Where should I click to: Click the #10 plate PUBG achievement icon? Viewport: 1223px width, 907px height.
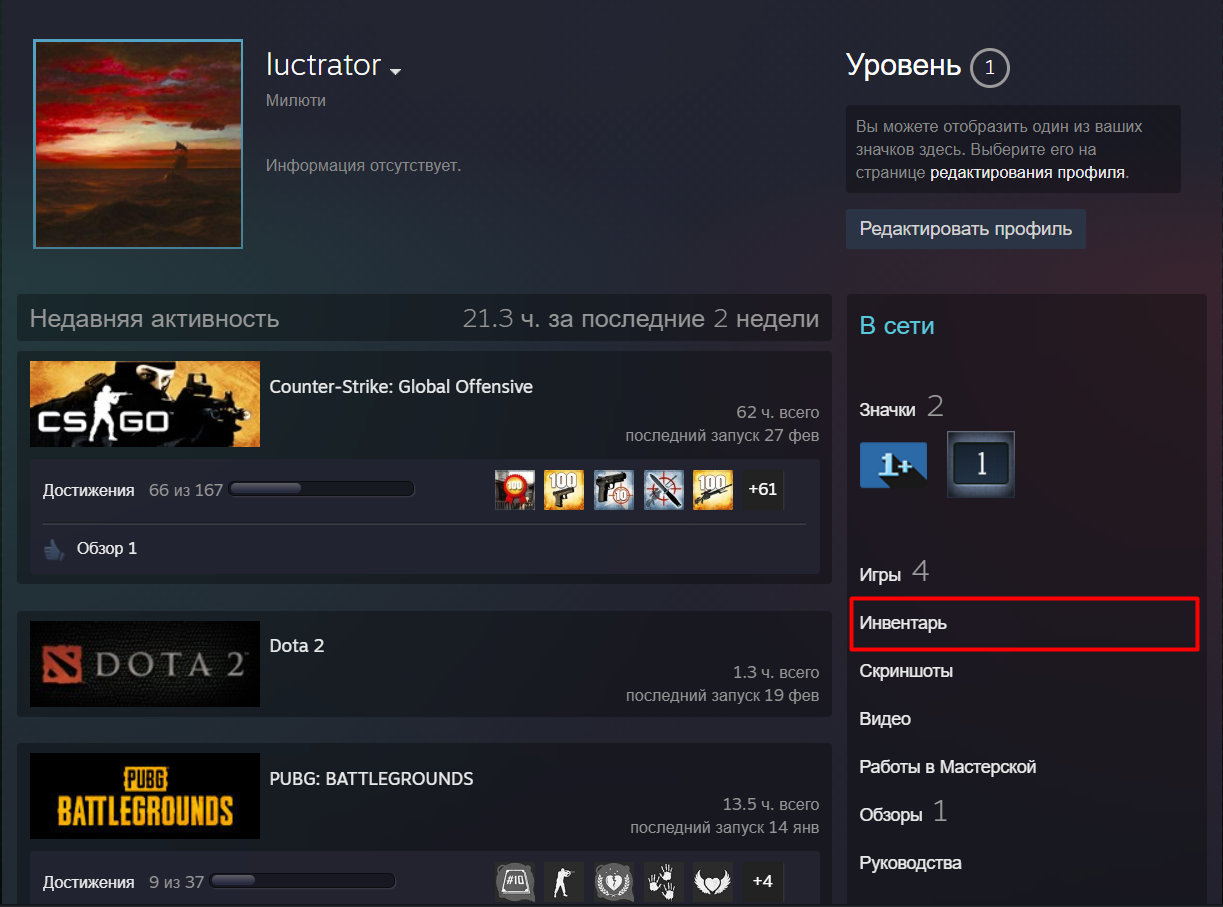(x=516, y=882)
